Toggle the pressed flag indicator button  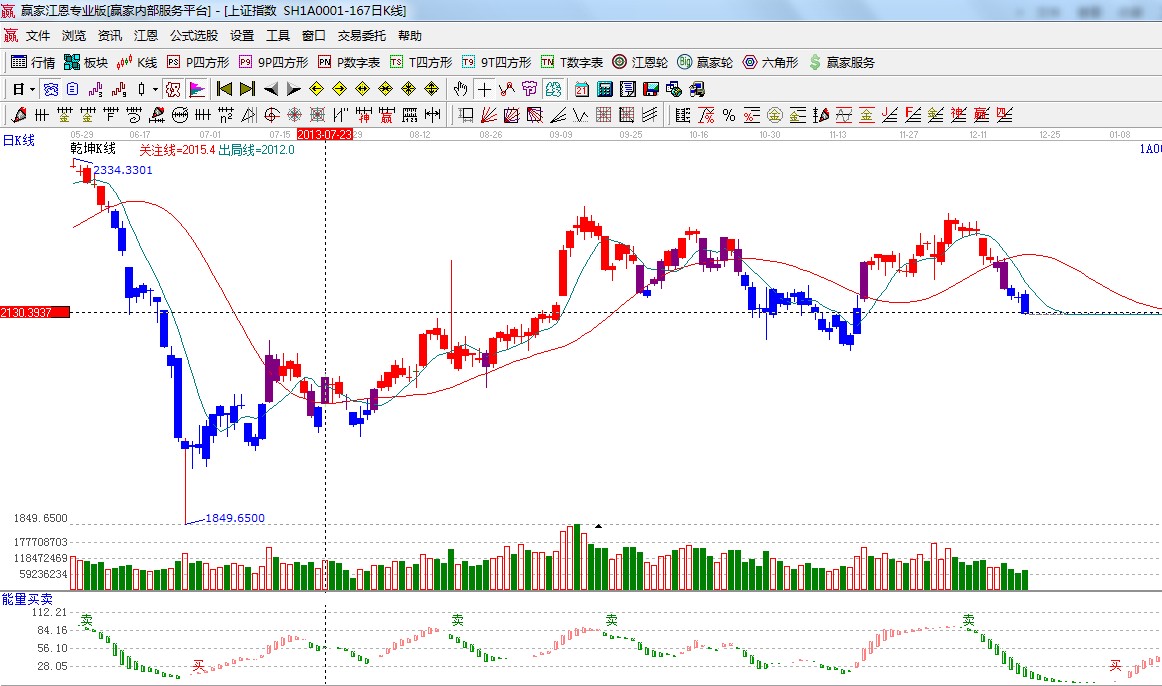click(x=197, y=89)
